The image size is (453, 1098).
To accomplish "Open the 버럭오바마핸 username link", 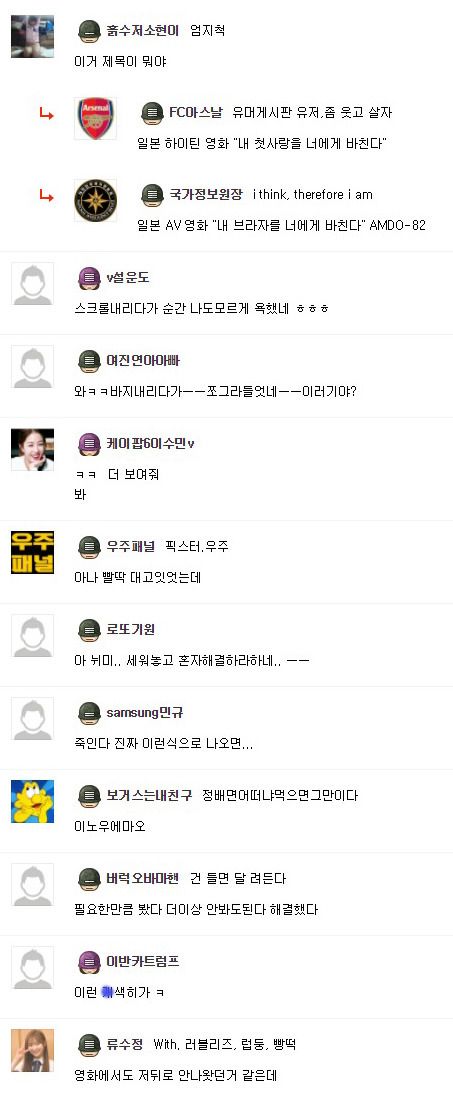I will tap(143, 878).
